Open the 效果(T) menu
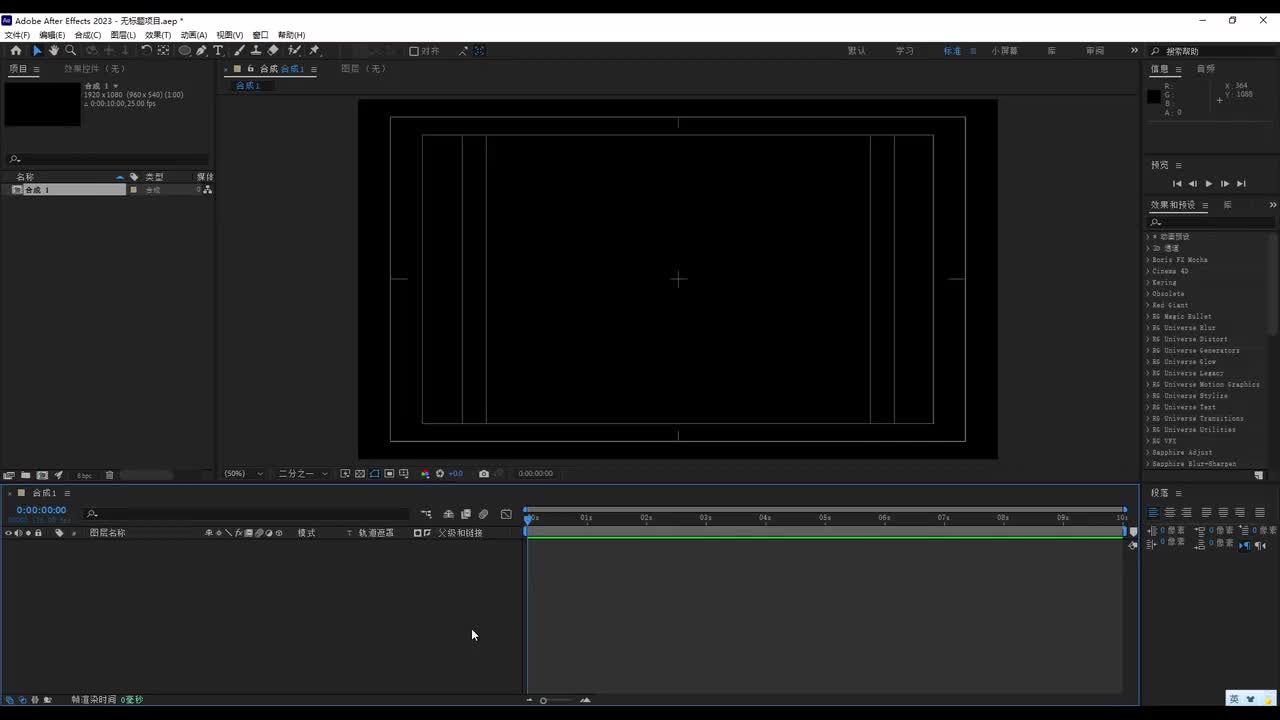Viewport: 1280px width, 720px height. click(158, 35)
